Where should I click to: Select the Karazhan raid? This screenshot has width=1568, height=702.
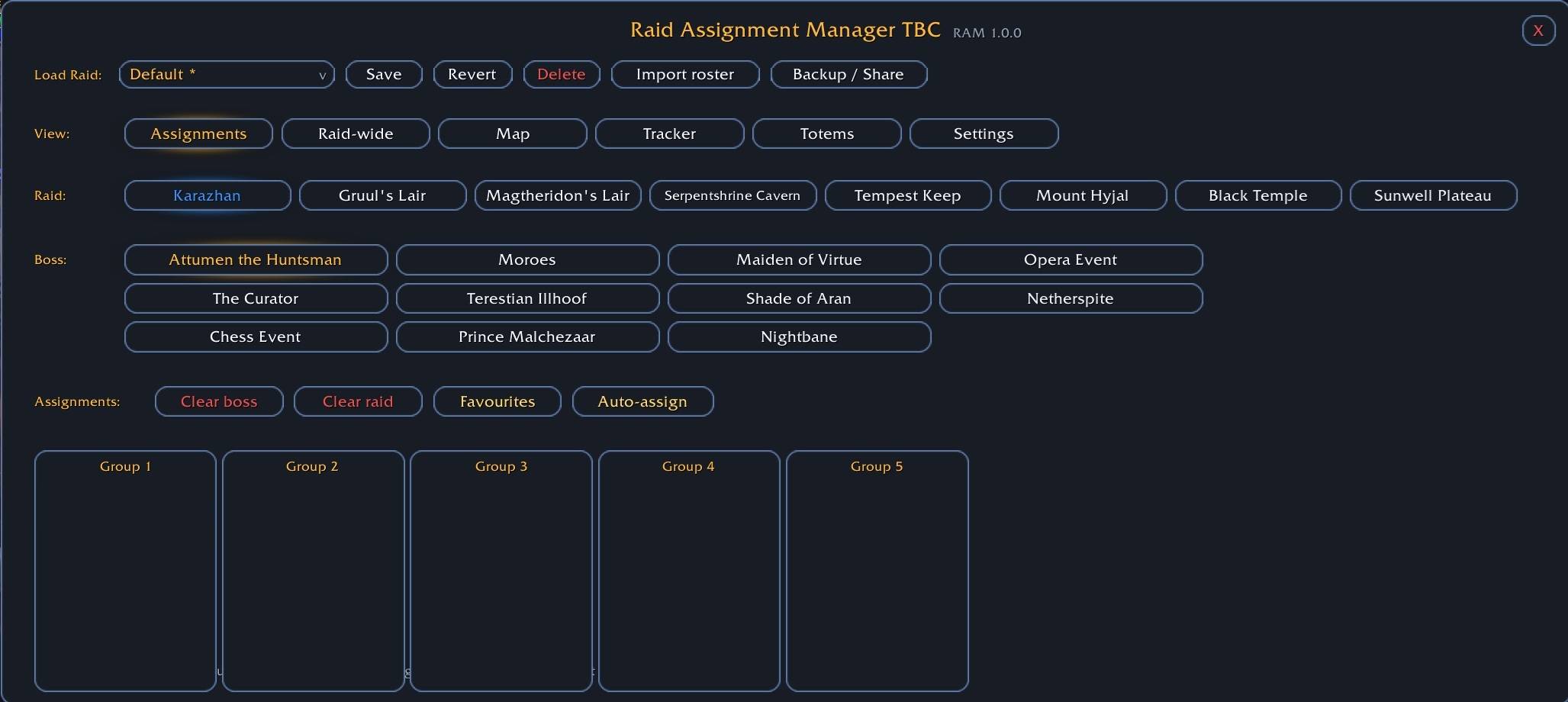click(x=208, y=195)
